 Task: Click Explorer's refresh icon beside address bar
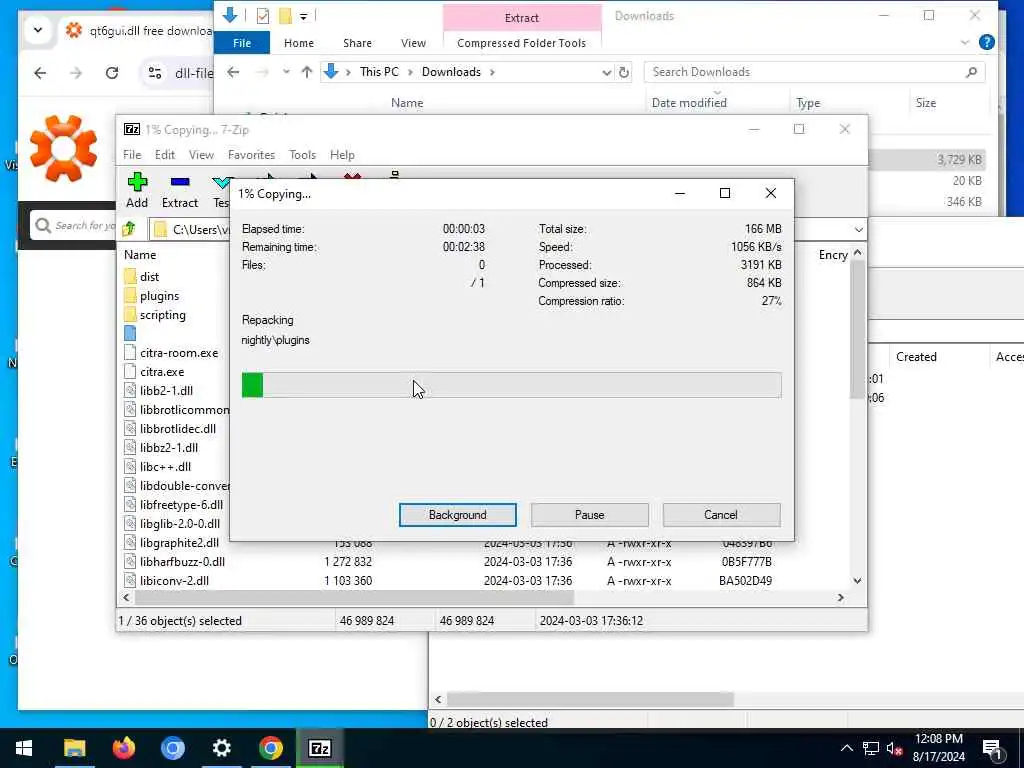coord(624,72)
